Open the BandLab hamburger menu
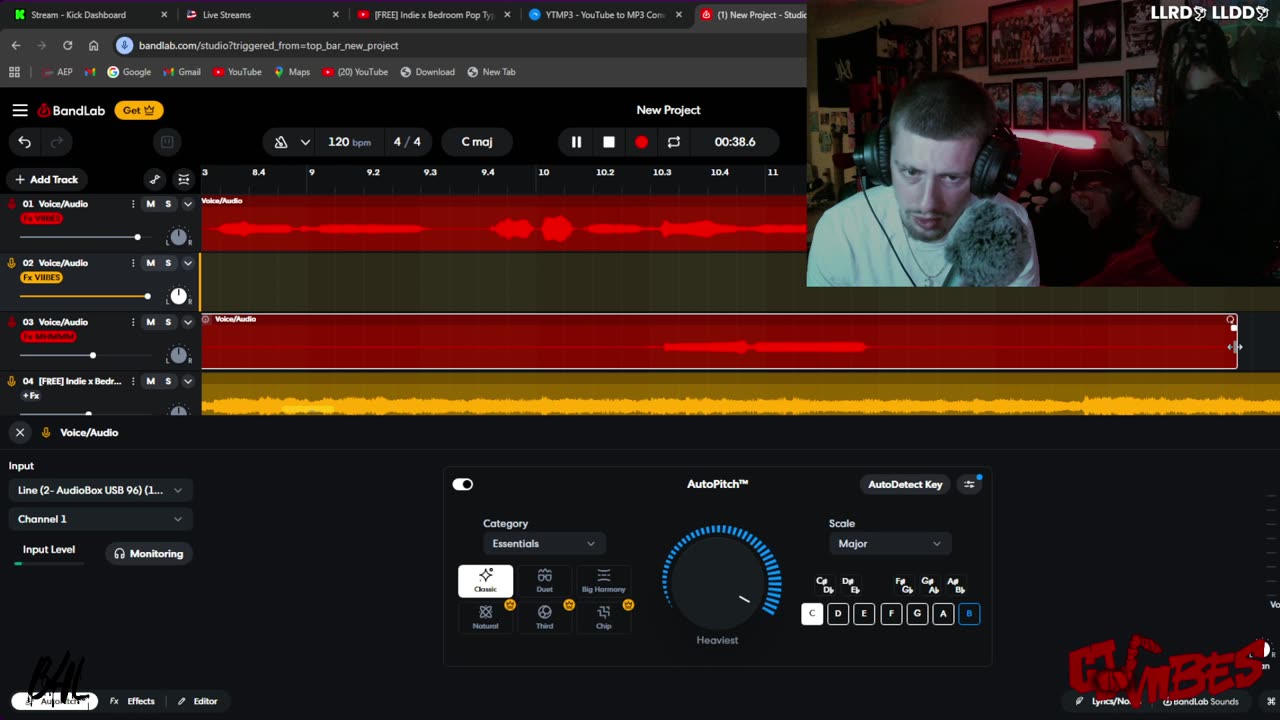Screen dimensions: 1280x720 click(20, 110)
